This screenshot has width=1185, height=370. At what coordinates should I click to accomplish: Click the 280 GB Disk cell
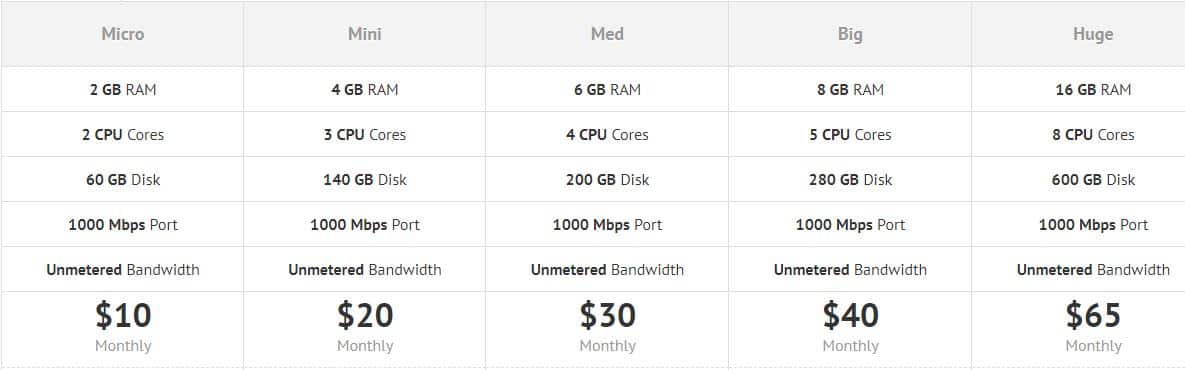(850, 180)
